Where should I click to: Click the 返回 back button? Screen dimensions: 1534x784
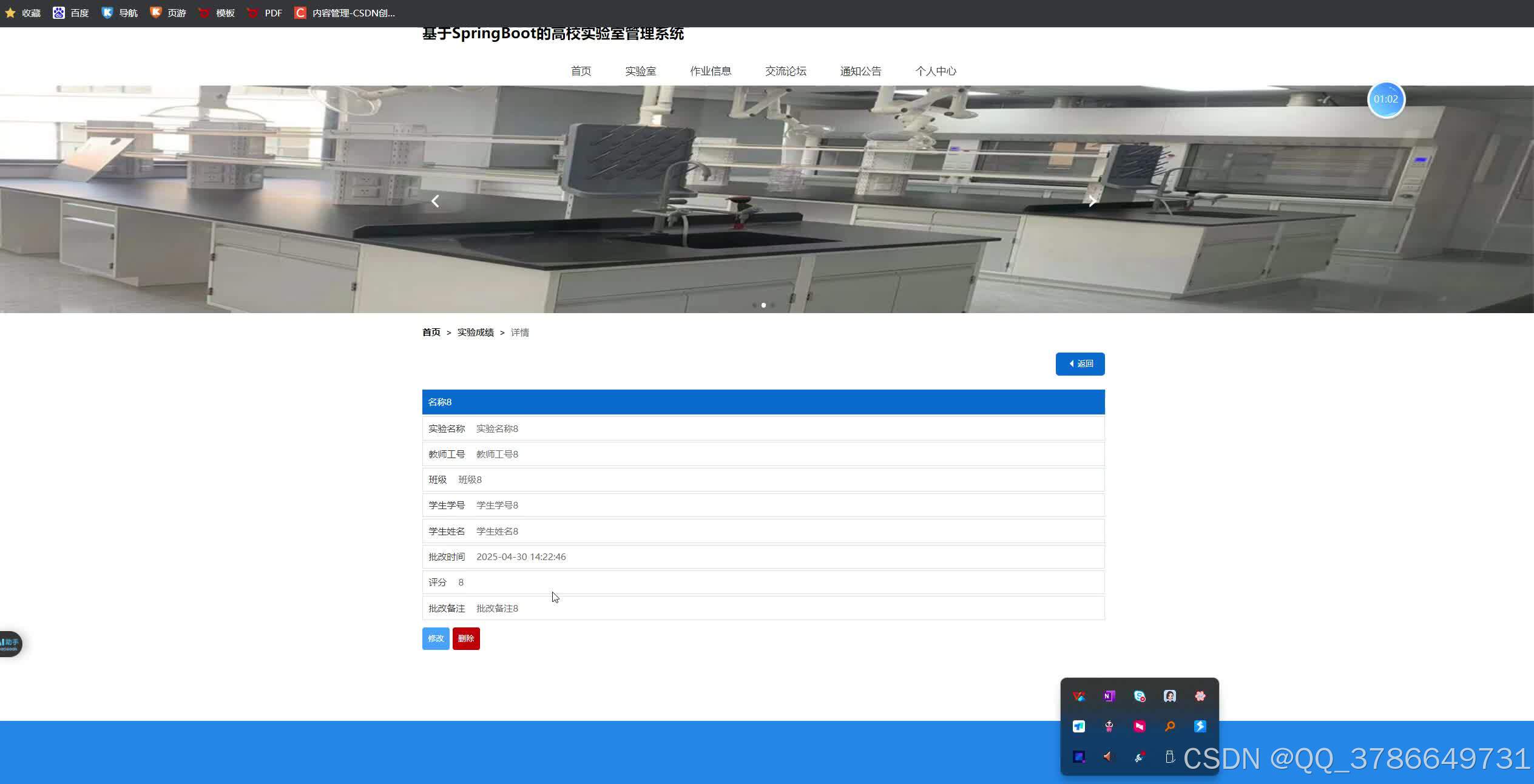(1080, 364)
